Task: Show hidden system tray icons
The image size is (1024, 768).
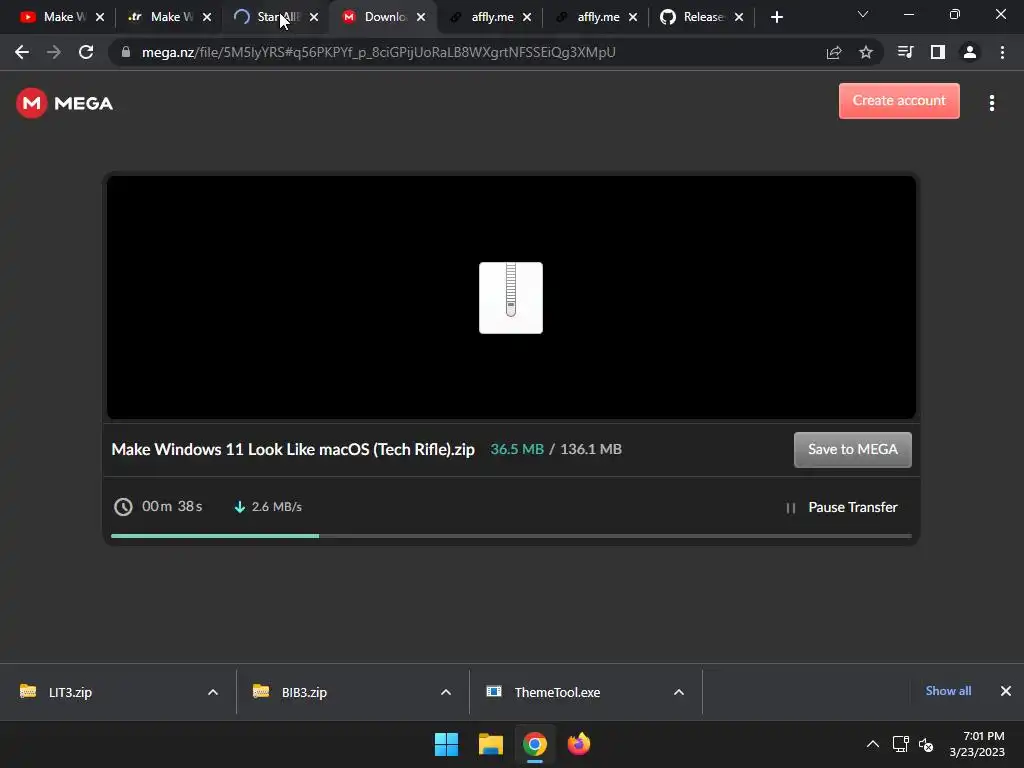Action: [872, 744]
